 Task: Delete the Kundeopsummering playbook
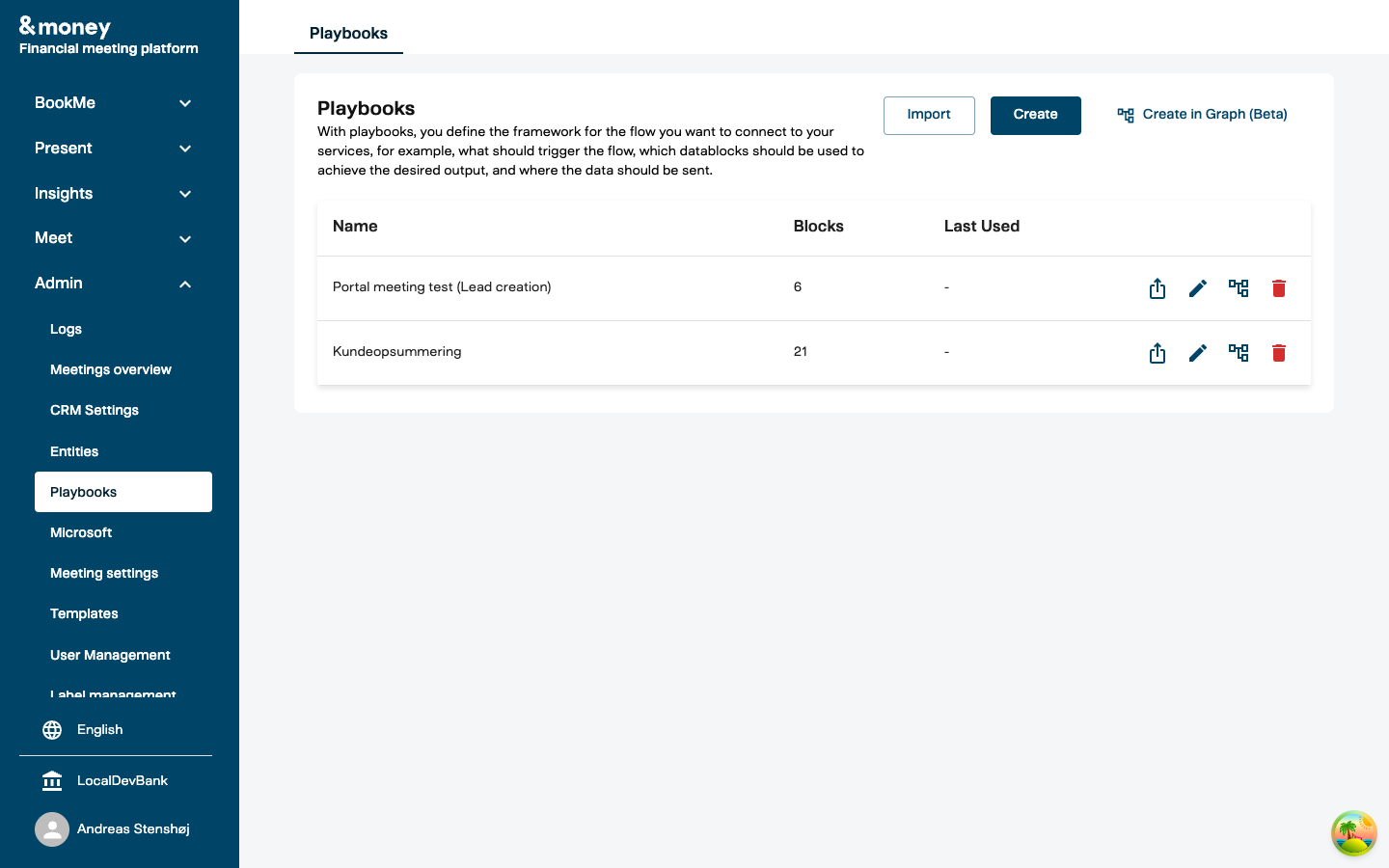[x=1279, y=353]
